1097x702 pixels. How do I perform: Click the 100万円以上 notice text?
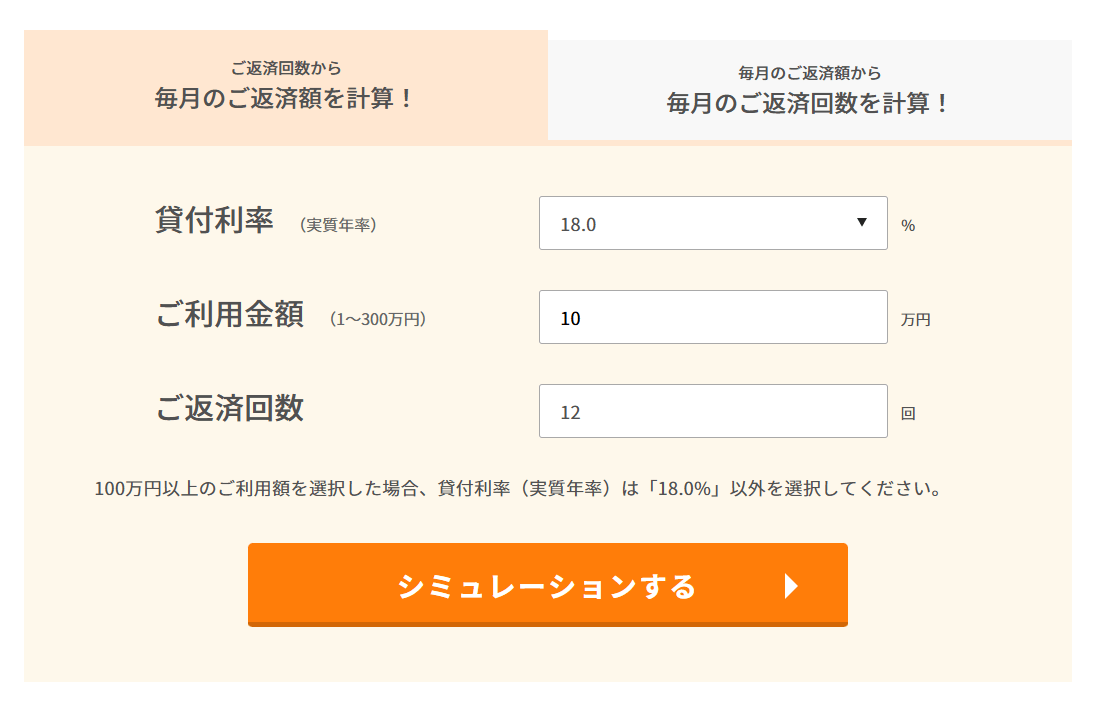tap(518, 490)
